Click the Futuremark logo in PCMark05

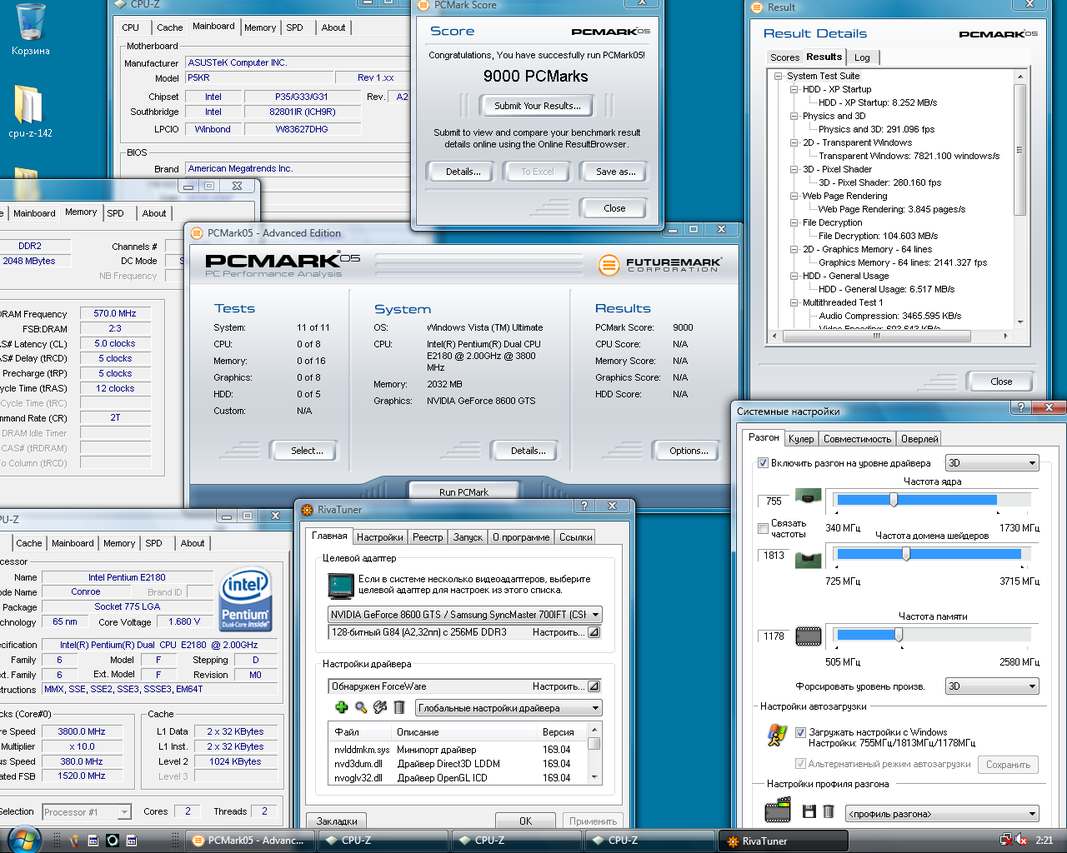(659, 264)
